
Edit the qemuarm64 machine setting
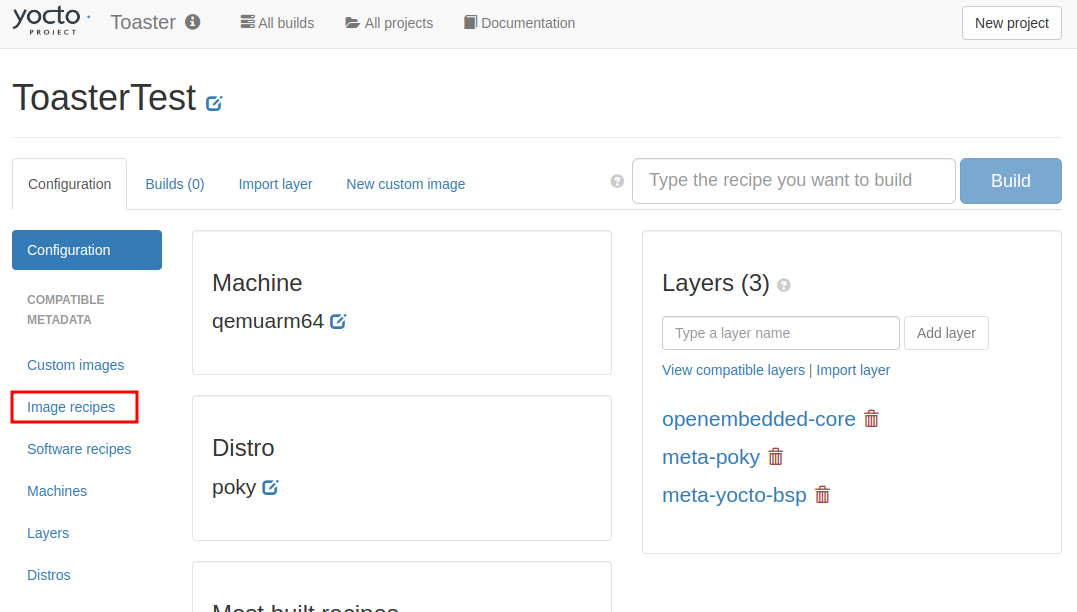click(338, 321)
